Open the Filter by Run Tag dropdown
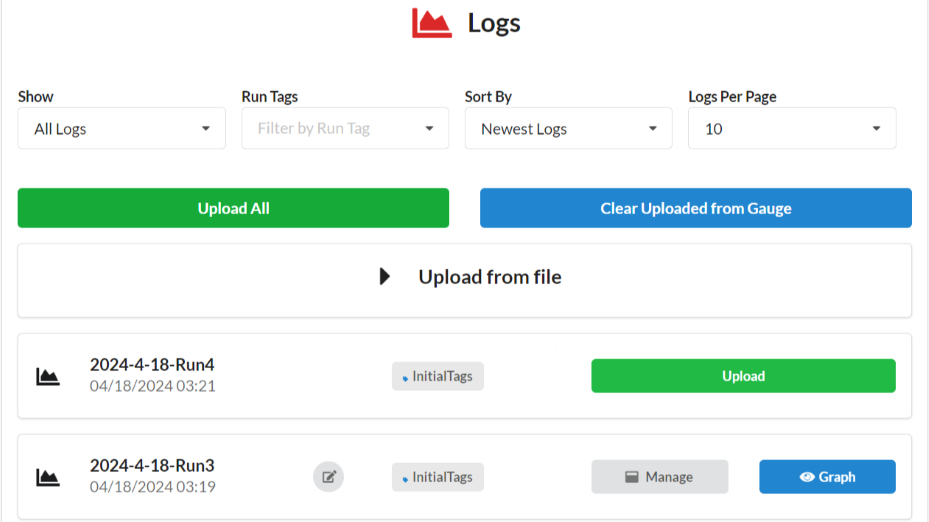This screenshot has width=929, height=522. click(345, 129)
